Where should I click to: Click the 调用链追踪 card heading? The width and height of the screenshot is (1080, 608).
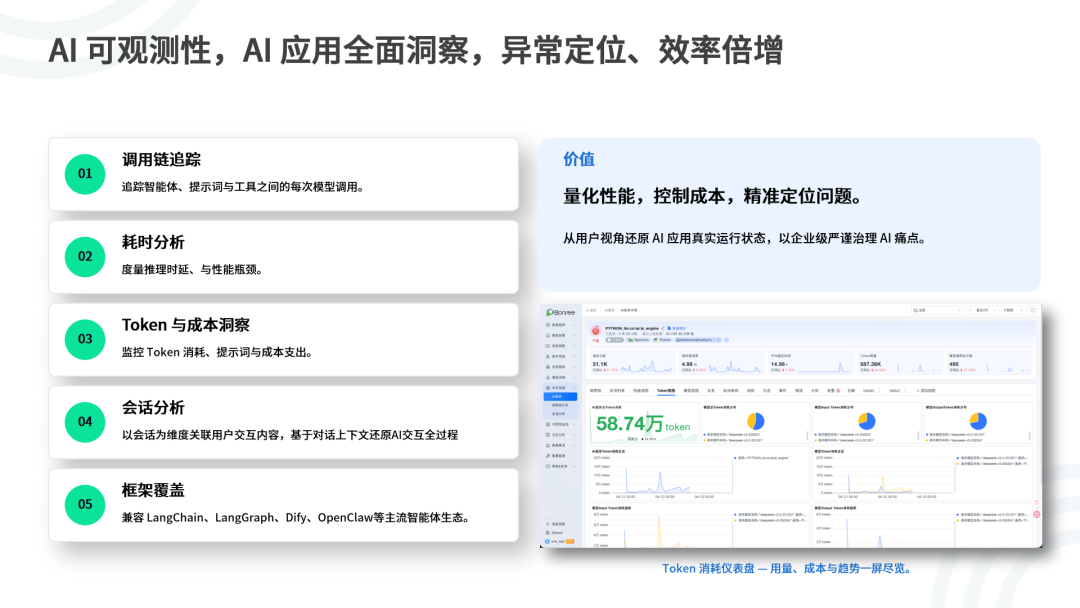[161, 160]
